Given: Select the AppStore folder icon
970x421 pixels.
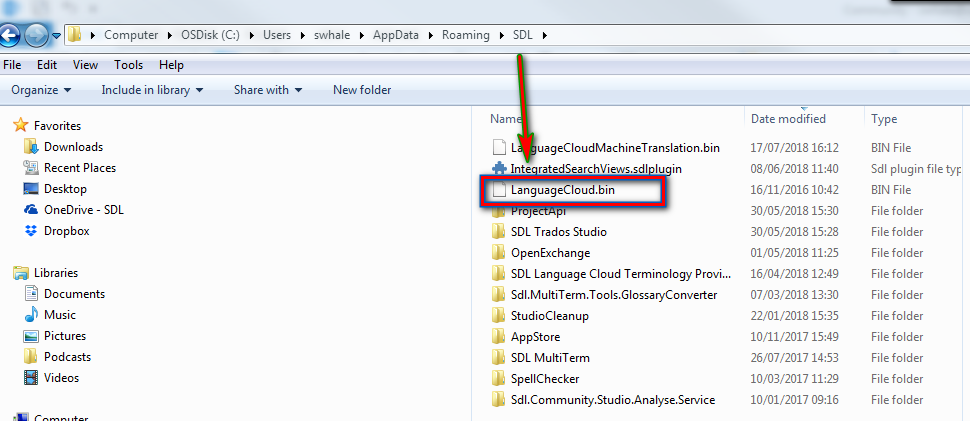Looking at the screenshot, I should (499, 337).
